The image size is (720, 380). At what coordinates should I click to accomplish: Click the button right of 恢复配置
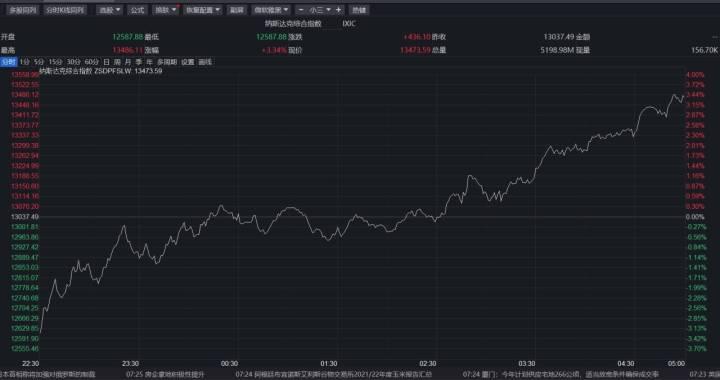(x=236, y=10)
